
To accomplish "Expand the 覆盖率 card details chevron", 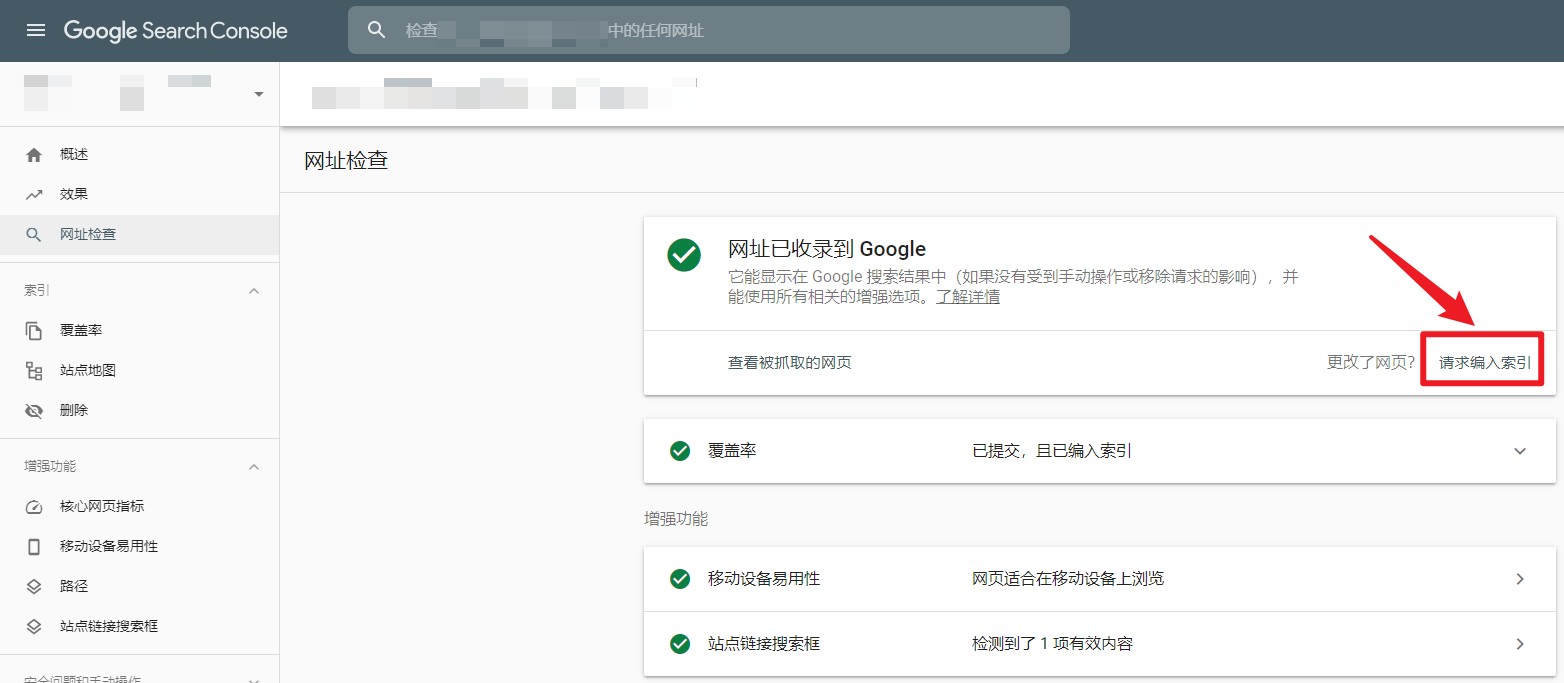I will pos(1520,451).
